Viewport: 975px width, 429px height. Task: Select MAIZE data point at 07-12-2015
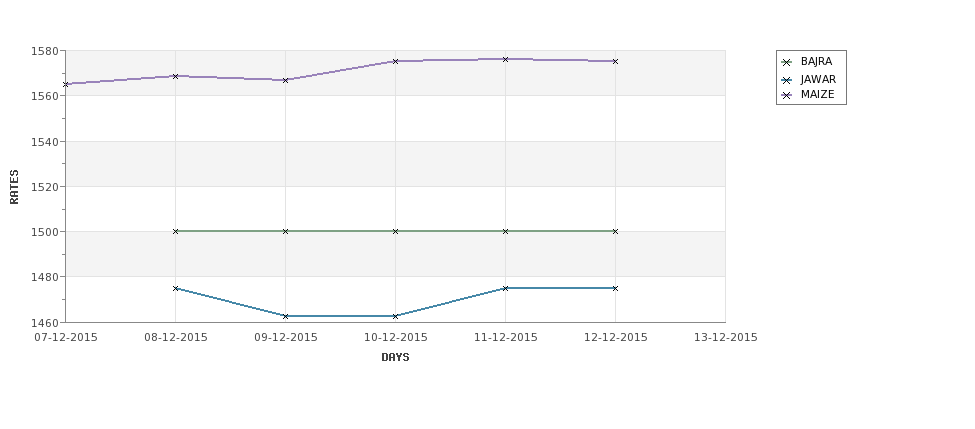pos(66,84)
